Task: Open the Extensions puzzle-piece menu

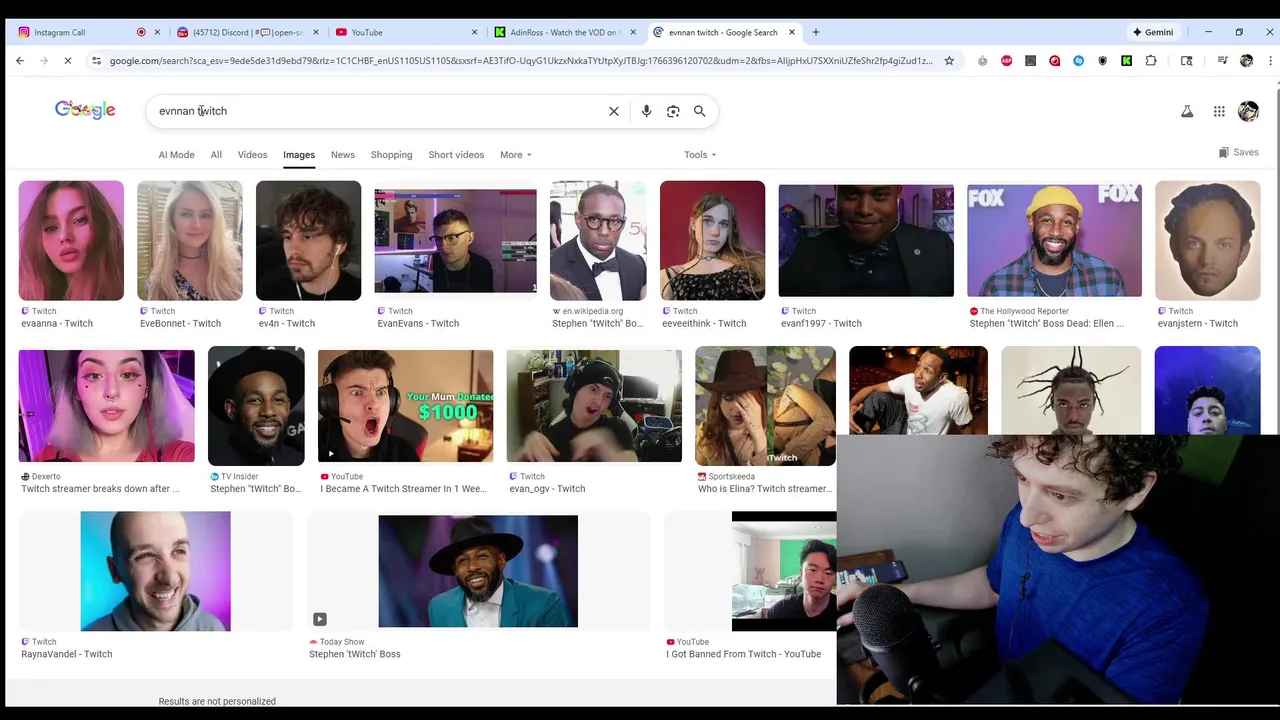Action: (1151, 61)
